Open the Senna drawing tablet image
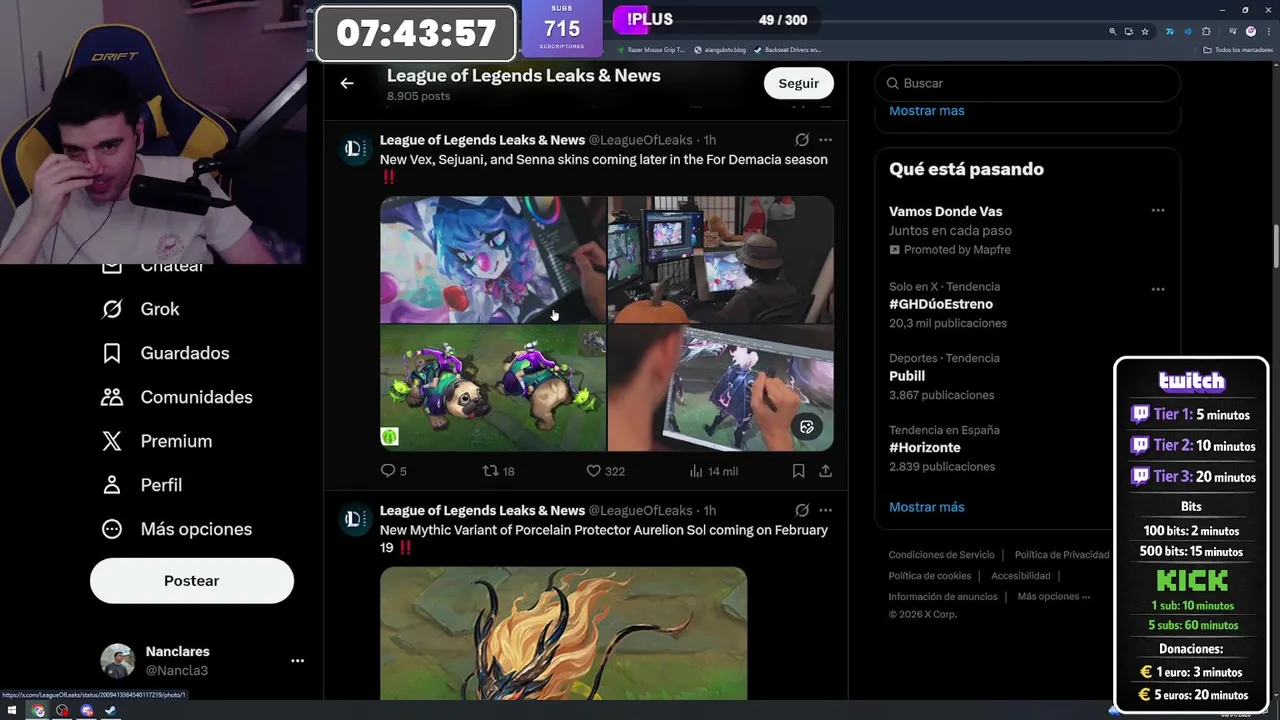This screenshot has width=1280, height=720. (x=721, y=388)
